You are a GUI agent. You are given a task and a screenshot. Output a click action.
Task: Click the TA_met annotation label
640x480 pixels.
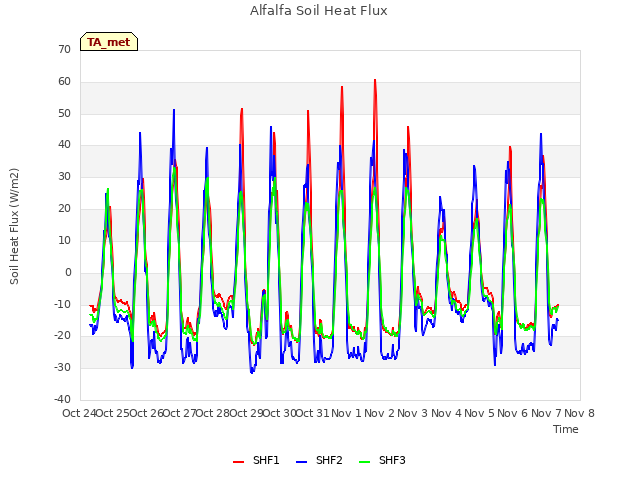coord(109,42)
